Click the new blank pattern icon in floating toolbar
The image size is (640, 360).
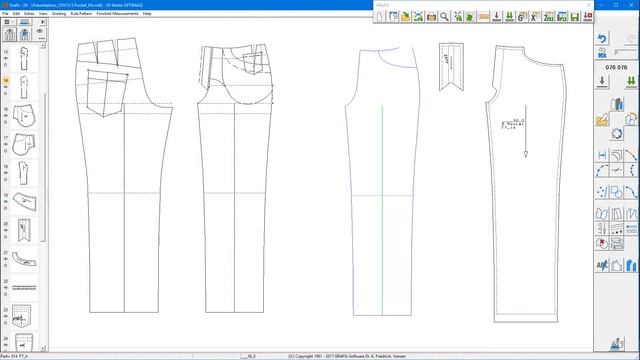[x=380, y=17]
